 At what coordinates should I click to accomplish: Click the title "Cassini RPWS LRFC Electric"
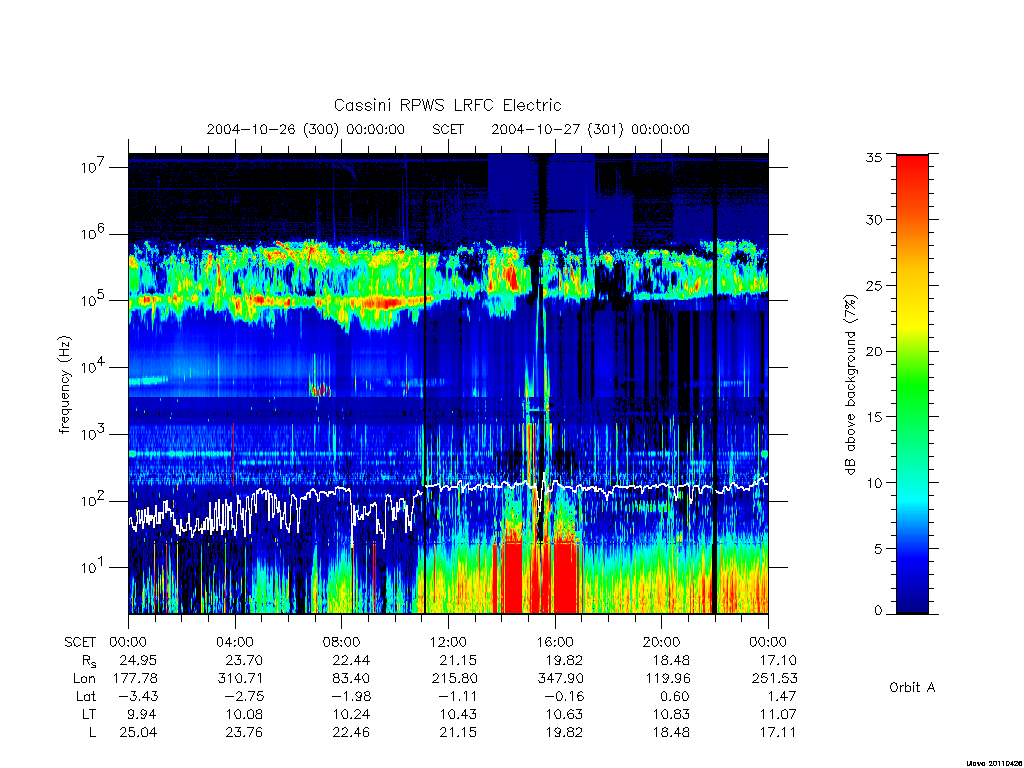coord(447,105)
